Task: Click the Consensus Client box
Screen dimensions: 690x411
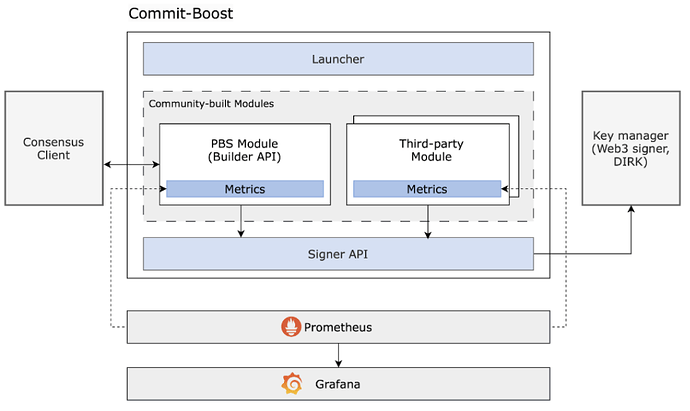Action: [54, 148]
